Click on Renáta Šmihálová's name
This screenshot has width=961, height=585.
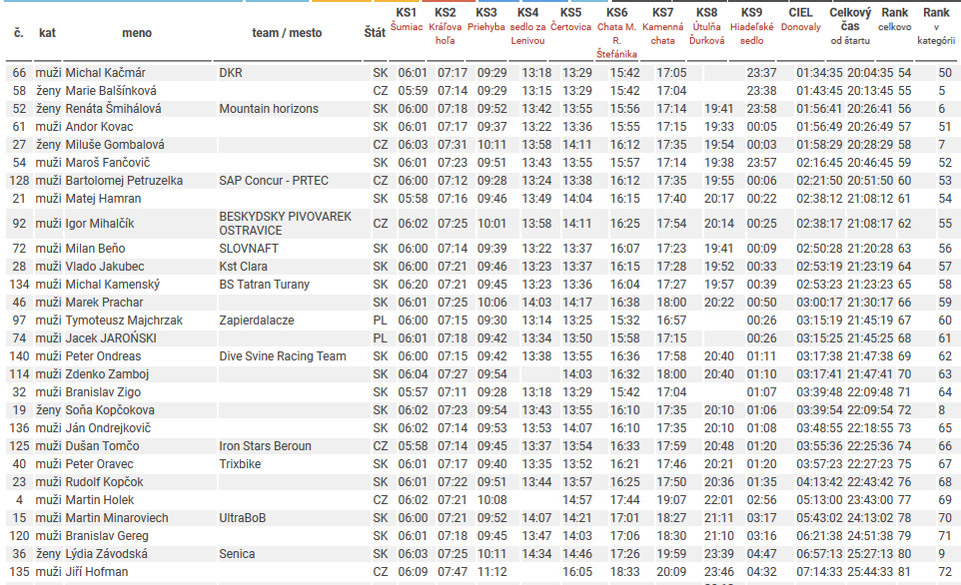click(113, 109)
